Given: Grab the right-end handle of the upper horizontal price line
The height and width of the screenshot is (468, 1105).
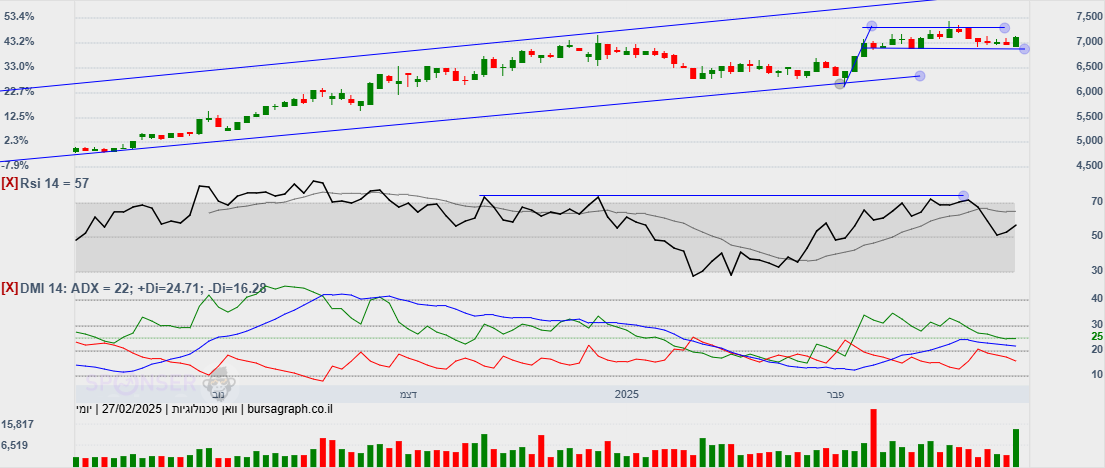Looking at the screenshot, I should (x=1004, y=27).
